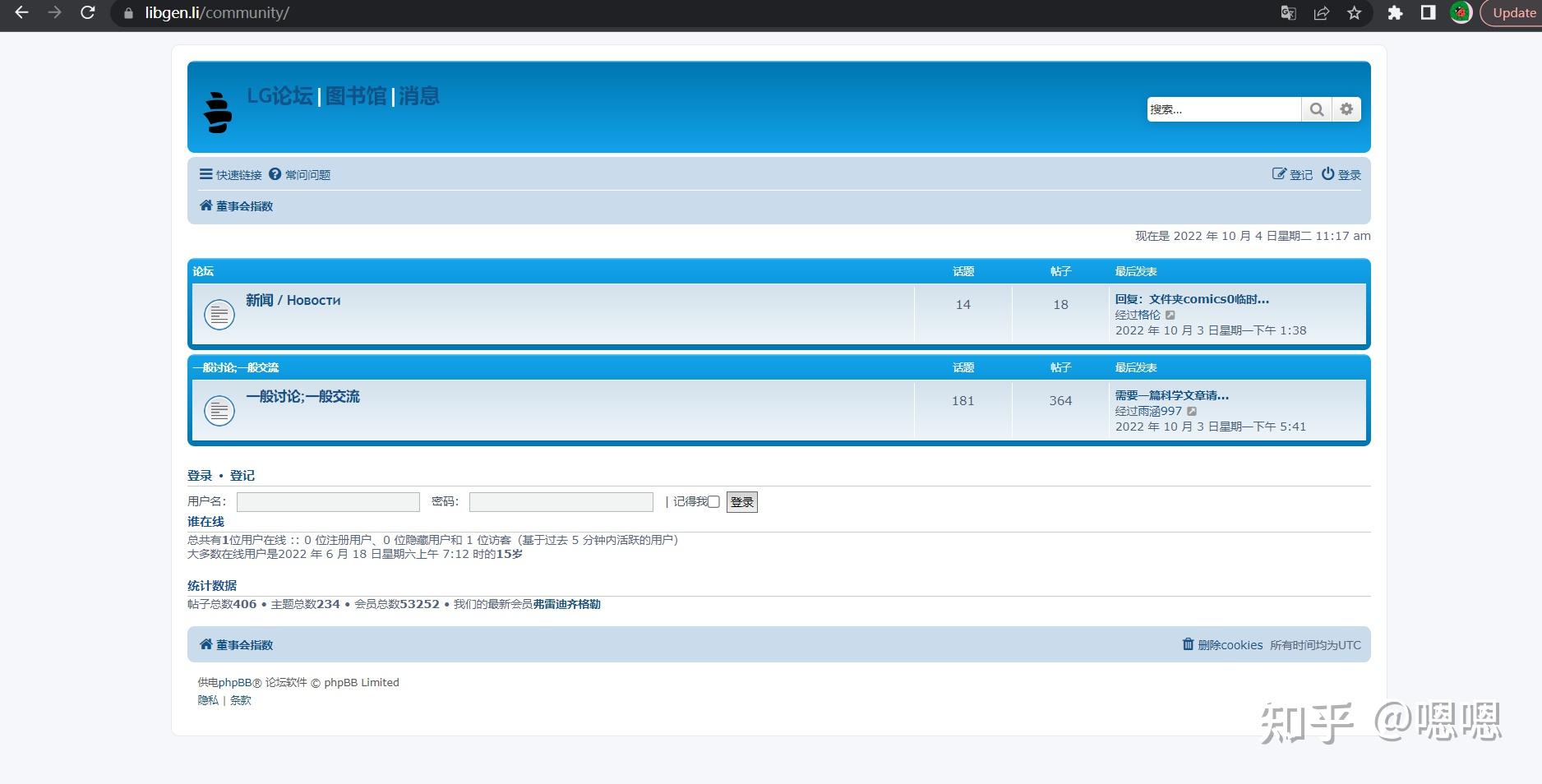Click the 登录 heading link above the form
The image size is (1542, 784).
tap(200, 476)
